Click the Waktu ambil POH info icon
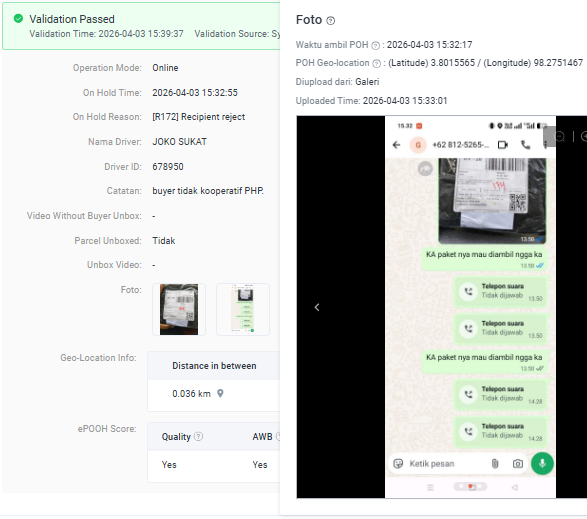This screenshot has width=587, height=519. pyautogui.click(x=375, y=46)
